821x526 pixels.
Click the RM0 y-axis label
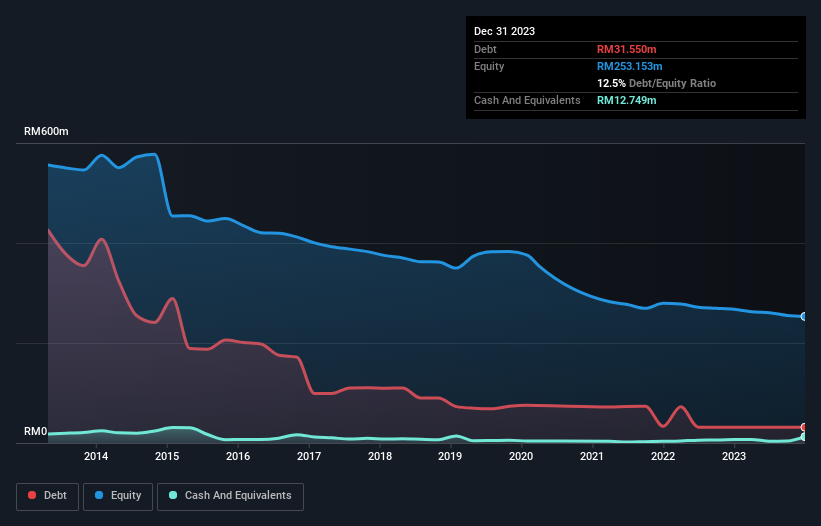pyautogui.click(x=36, y=432)
